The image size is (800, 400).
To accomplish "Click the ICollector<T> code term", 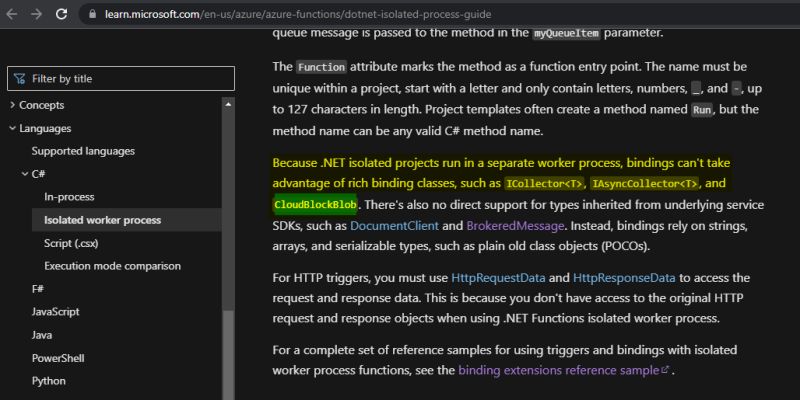I will pyautogui.click(x=544, y=184).
